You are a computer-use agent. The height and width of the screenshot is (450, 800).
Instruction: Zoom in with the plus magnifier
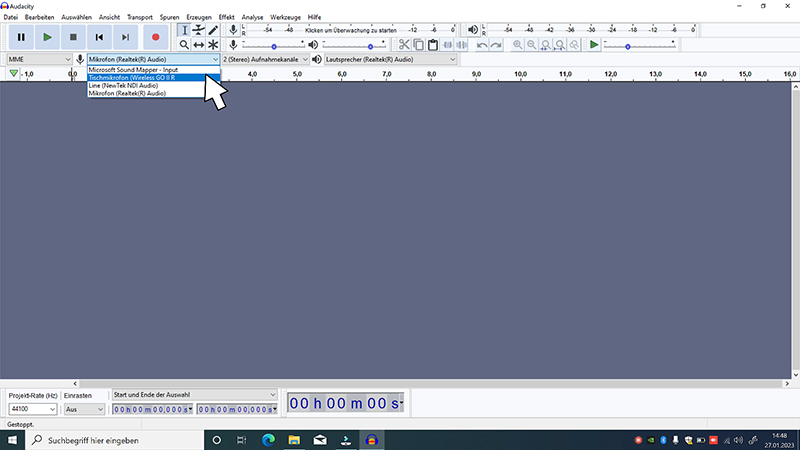(x=517, y=45)
